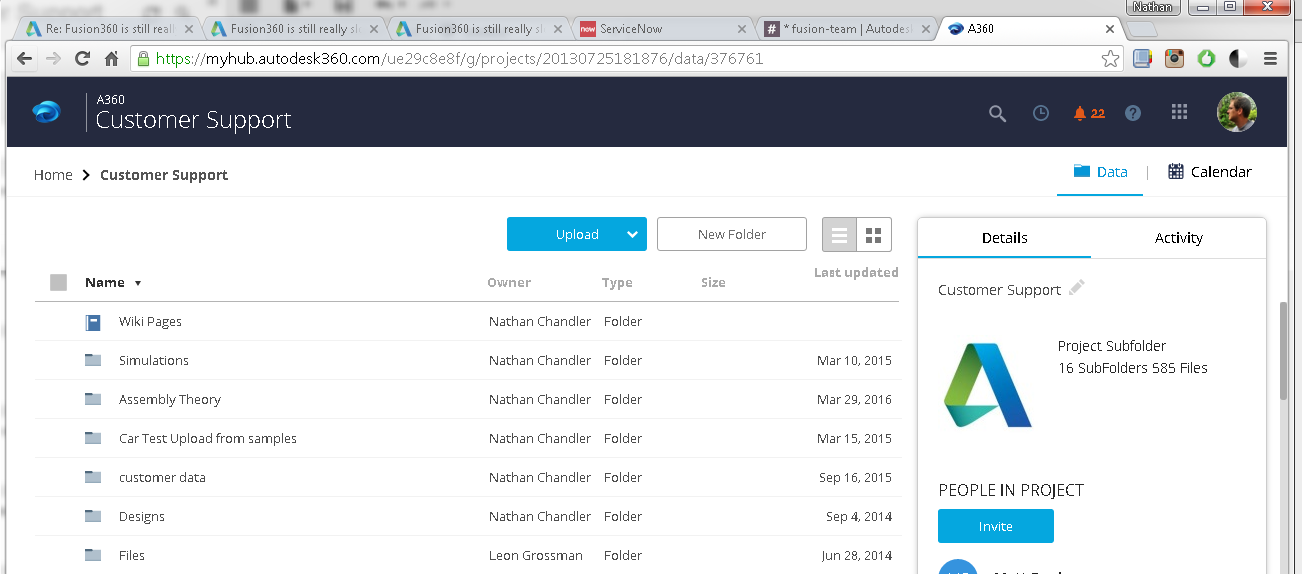Sort by Name column arrow

(x=138, y=283)
